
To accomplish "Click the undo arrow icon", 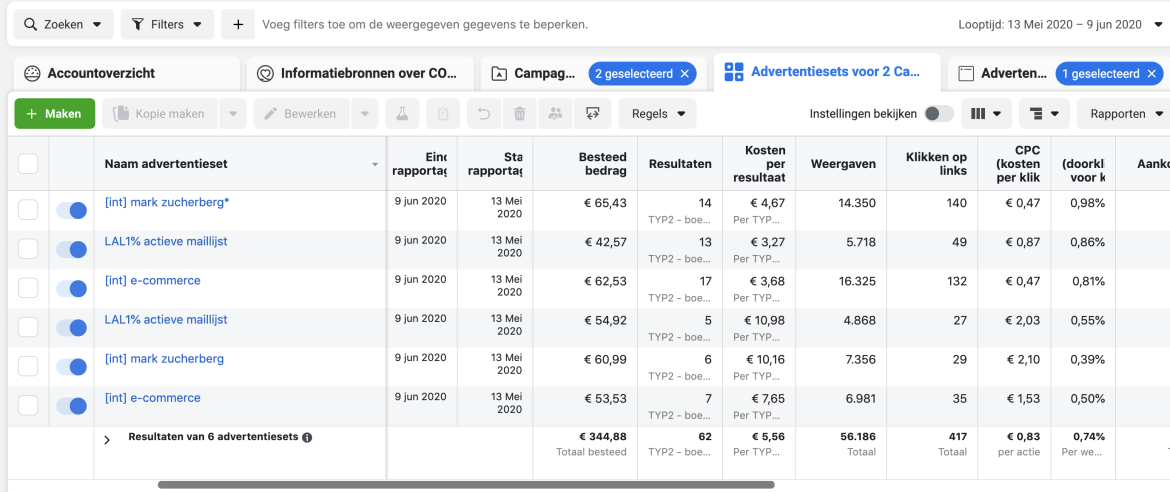I will pos(484,113).
